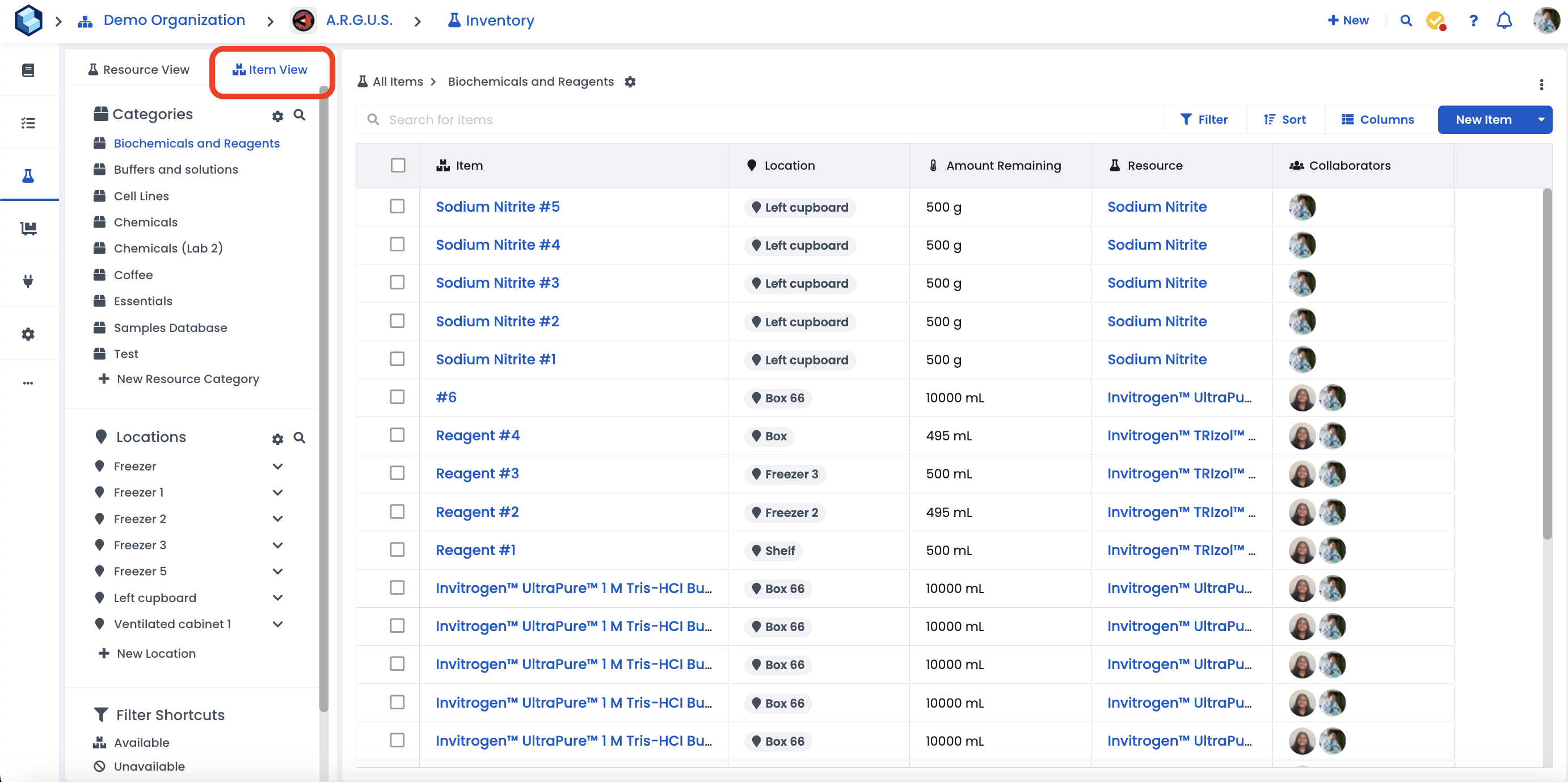This screenshot has width=1568, height=782.
Task: Expand the Left cupboard location chevron
Action: click(277, 598)
